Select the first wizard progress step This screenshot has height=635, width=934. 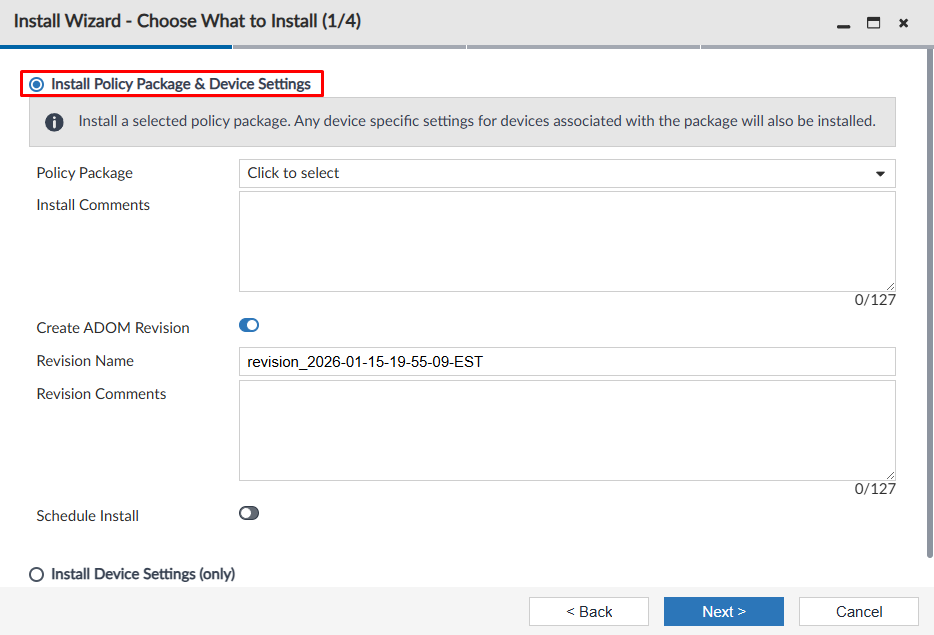pyautogui.click(x=115, y=45)
